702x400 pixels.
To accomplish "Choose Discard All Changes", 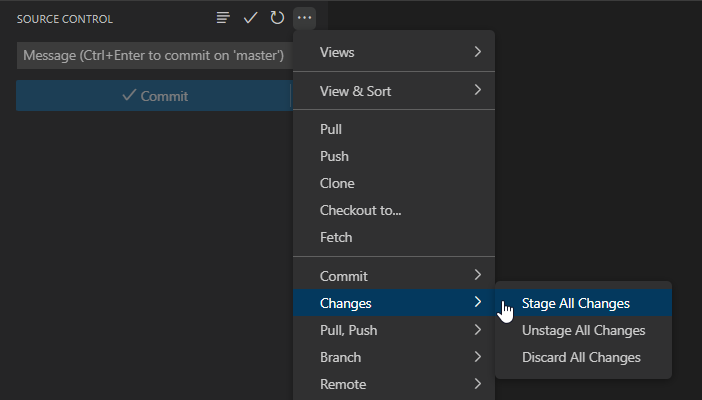I will pyautogui.click(x=581, y=357).
